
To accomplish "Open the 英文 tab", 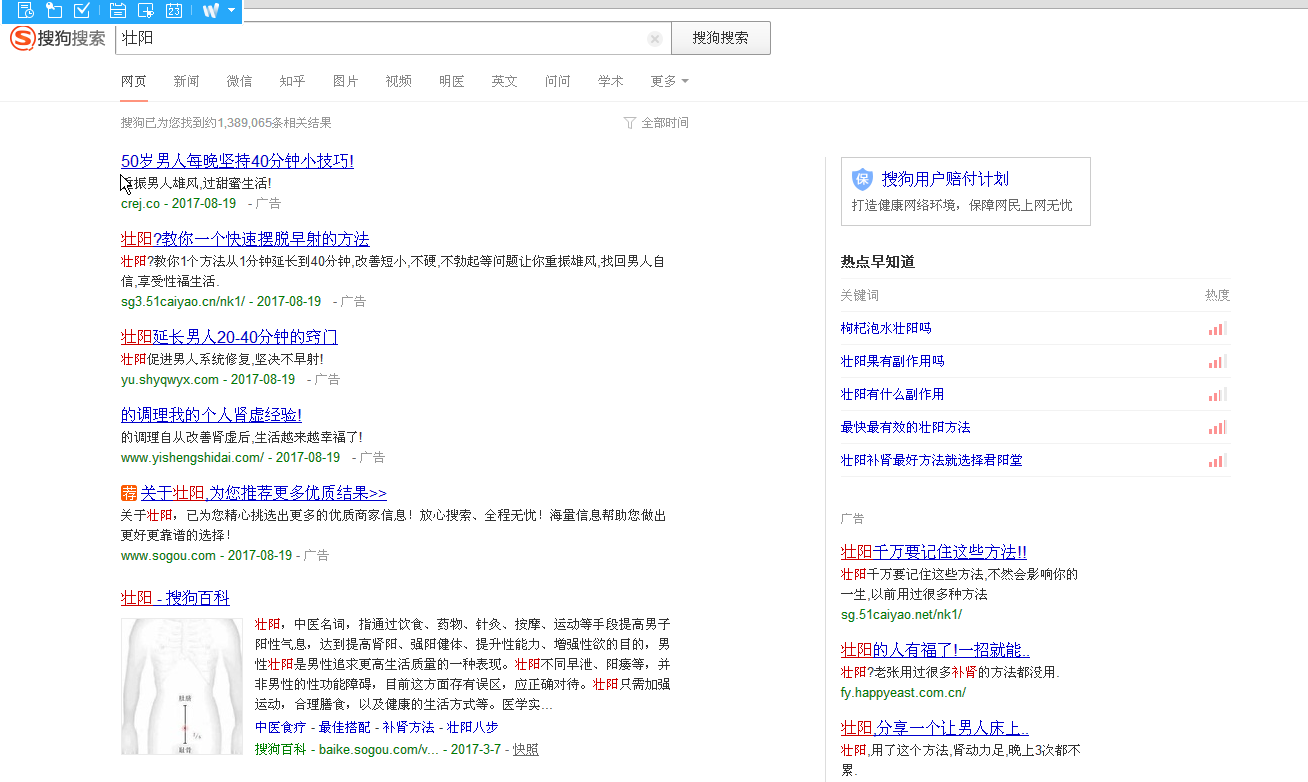I will (504, 81).
